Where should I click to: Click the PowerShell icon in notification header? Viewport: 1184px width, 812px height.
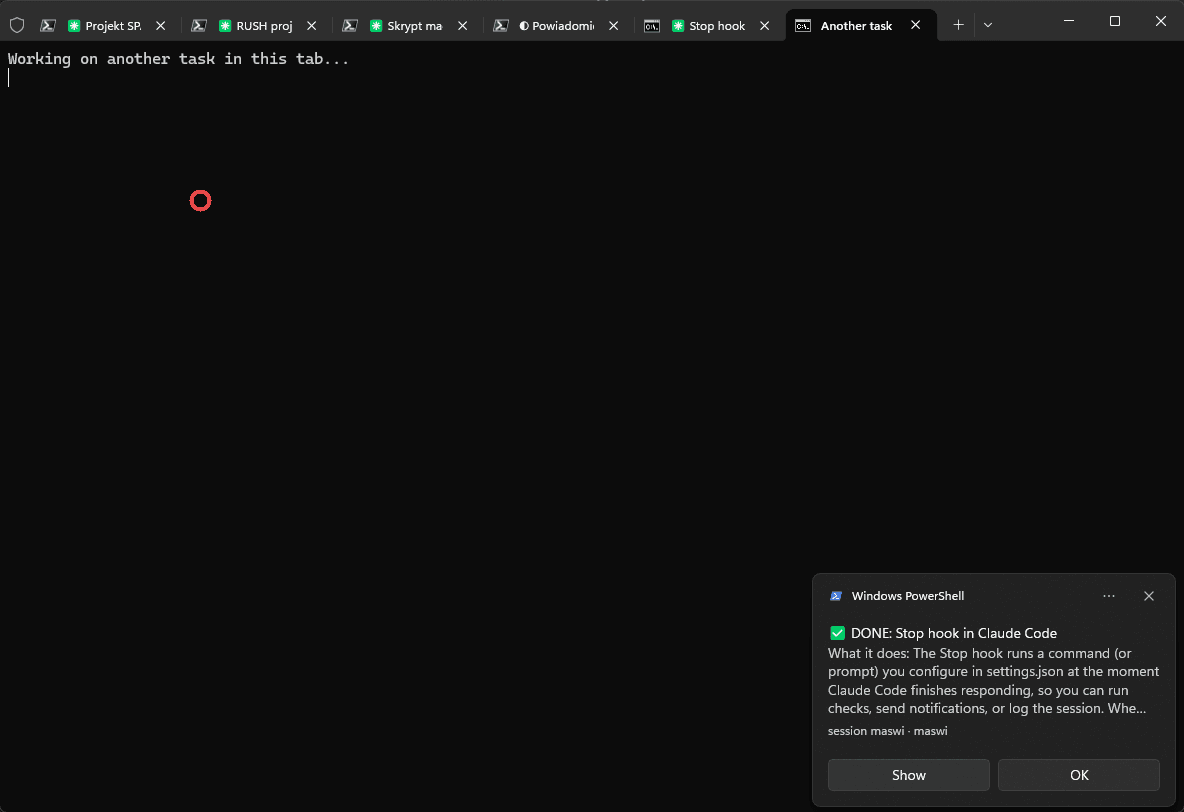click(836, 596)
